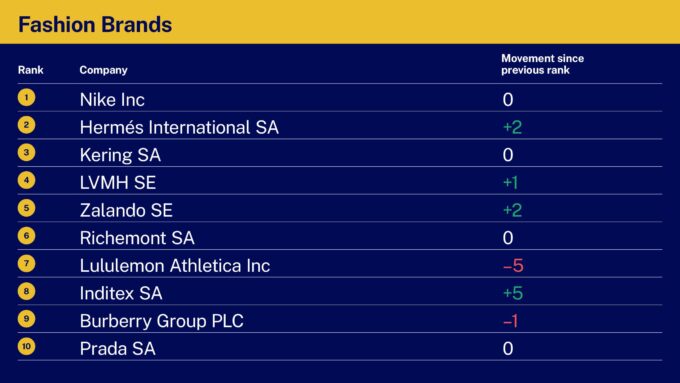Click the rank 2 yellow badge
This screenshot has height=383, width=680.
[x=26, y=125]
